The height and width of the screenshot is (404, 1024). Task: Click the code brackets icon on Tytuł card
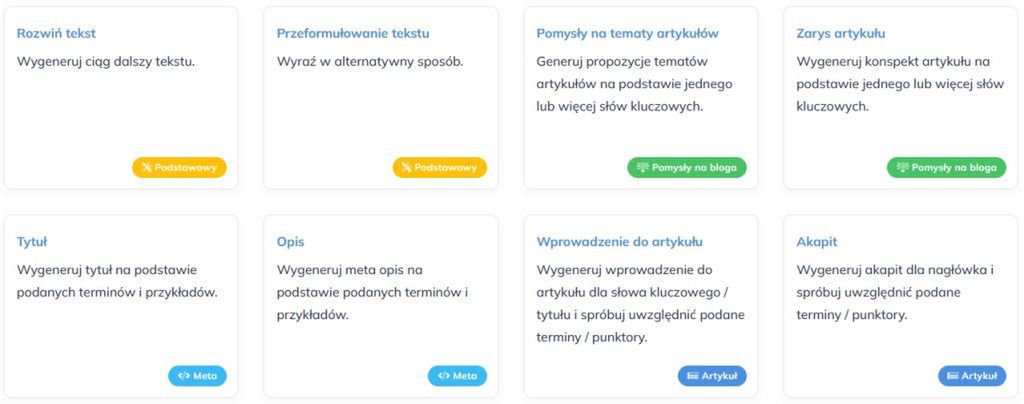184,376
